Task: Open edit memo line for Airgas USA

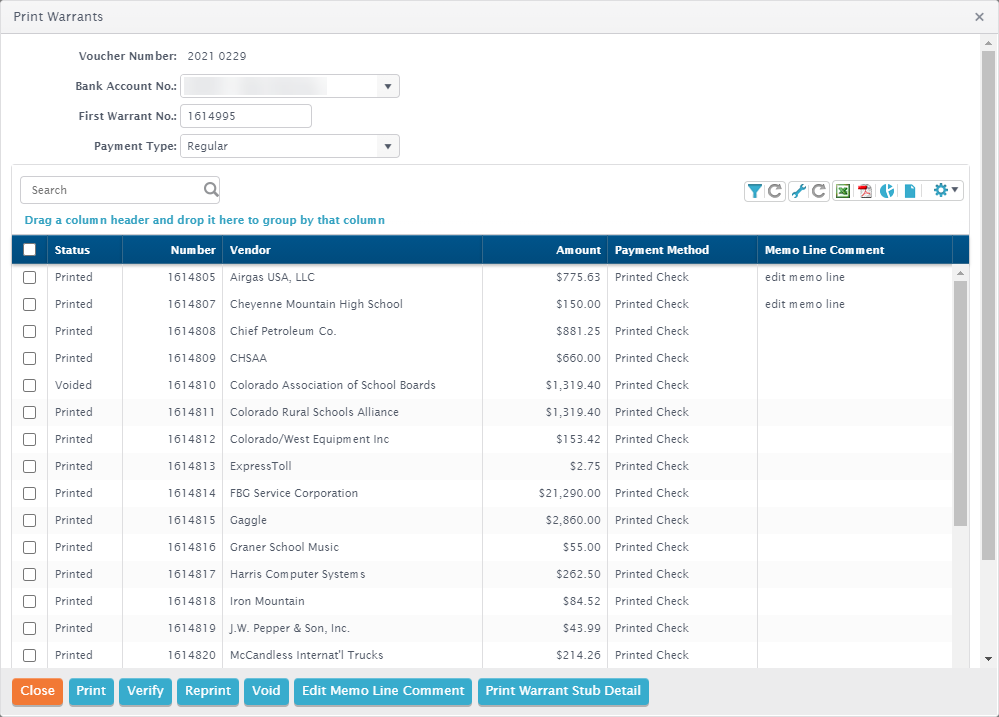Action: click(x=805, y=277)
